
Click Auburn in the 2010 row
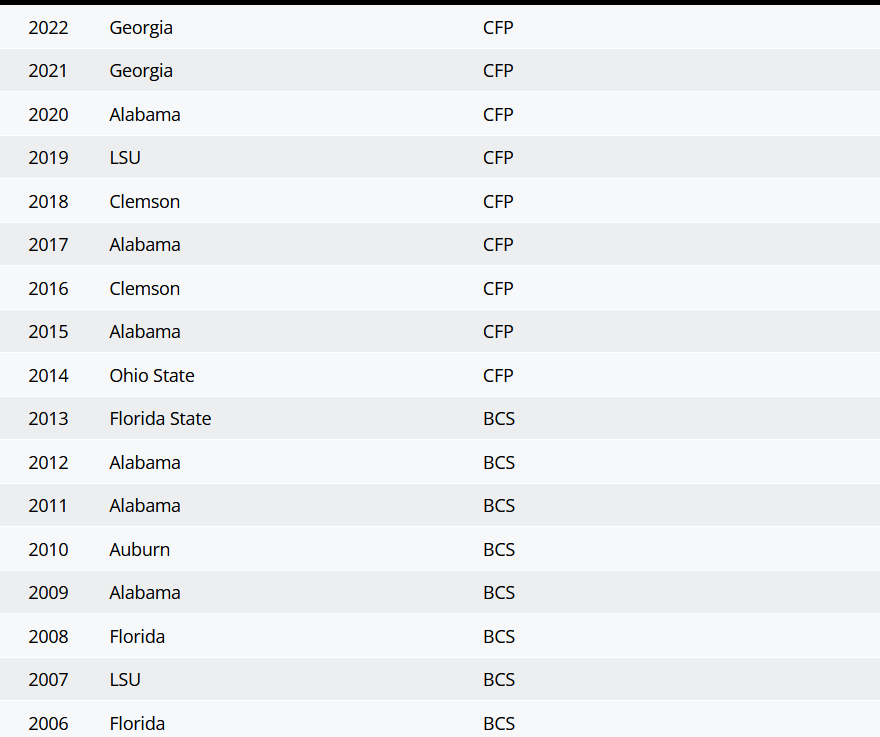[140, 550]
